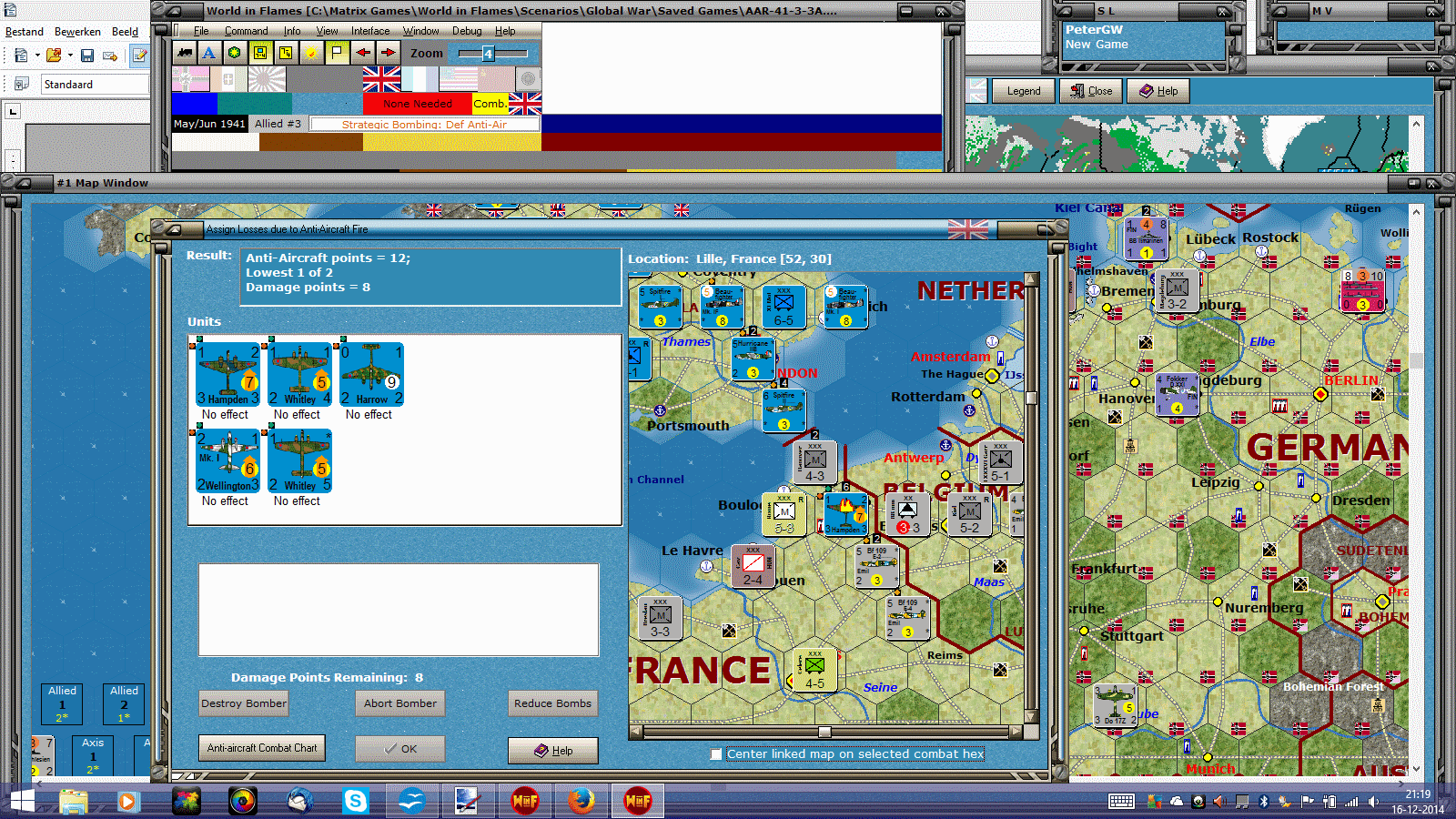This screenshot has height=819, width=1456.
Task: Select the Hampden bomber unit
Action: tap(227, 374)
